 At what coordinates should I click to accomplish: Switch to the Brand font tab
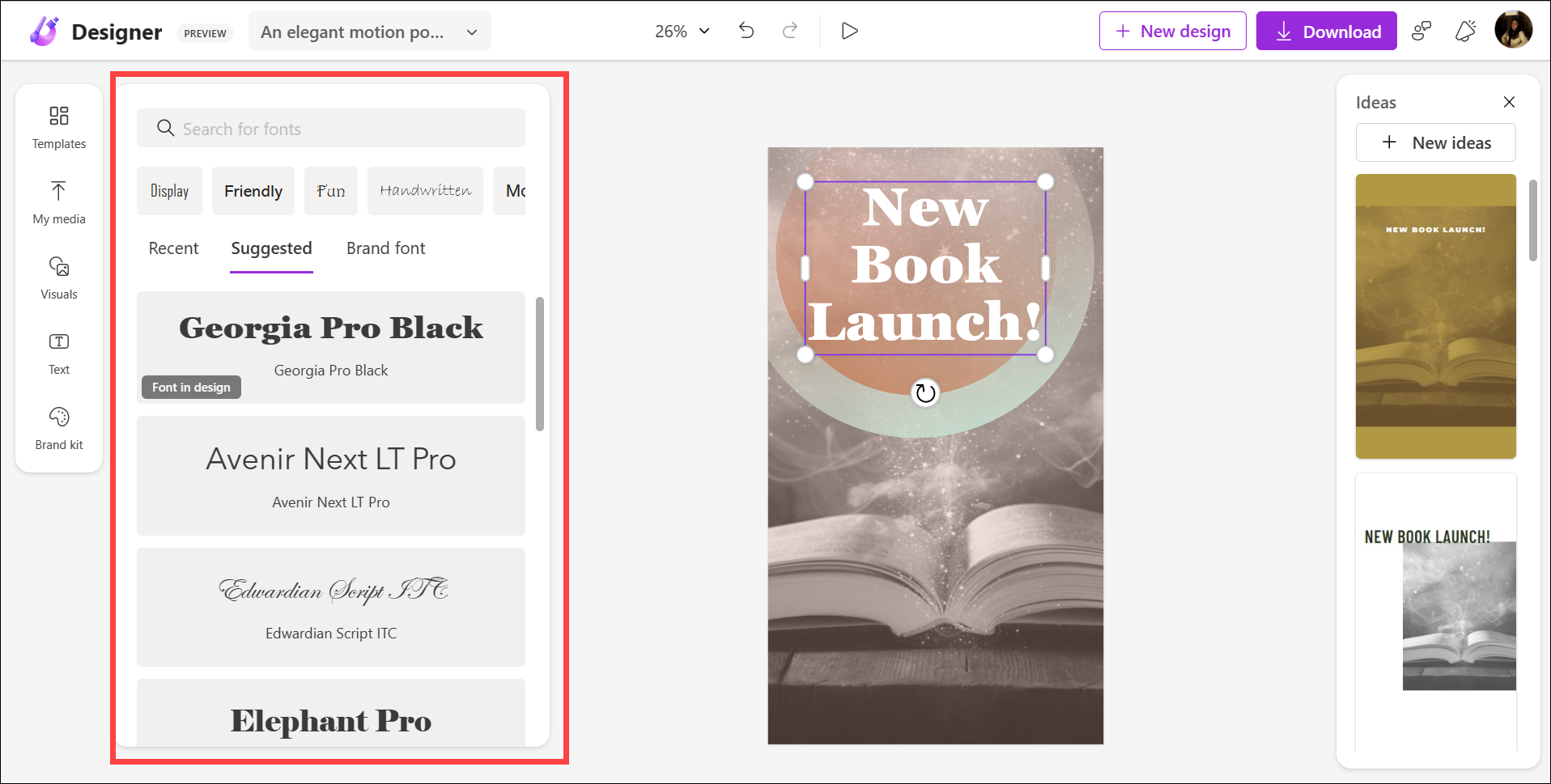pos(385,248)
